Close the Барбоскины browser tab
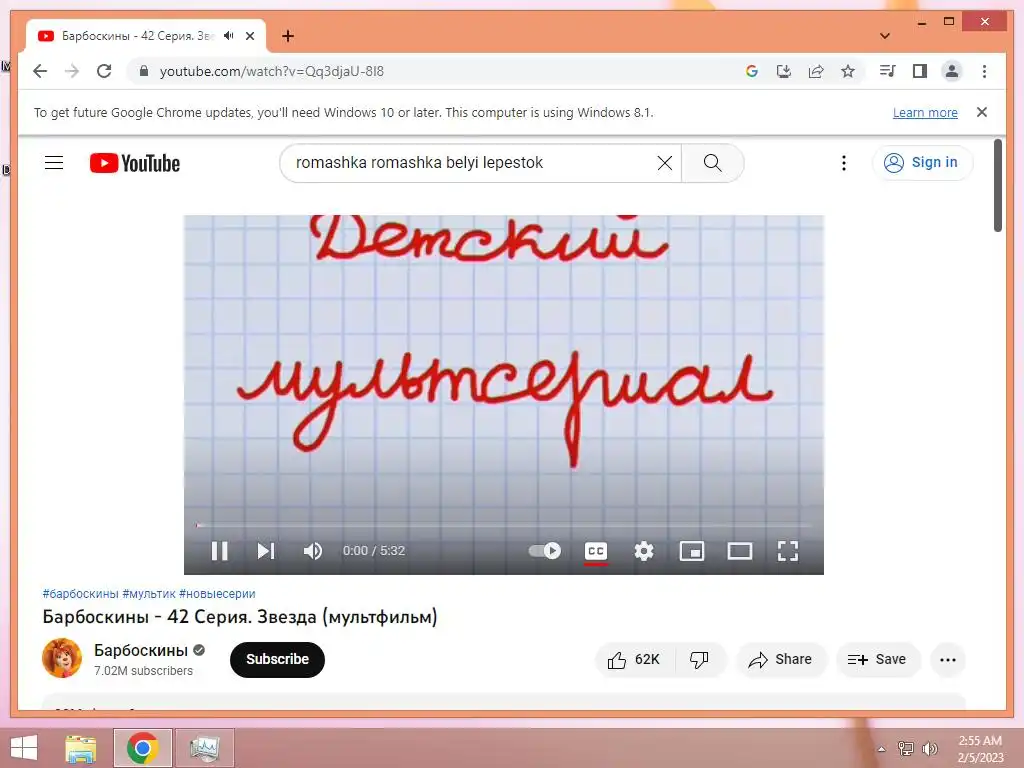 coord(250,36)
